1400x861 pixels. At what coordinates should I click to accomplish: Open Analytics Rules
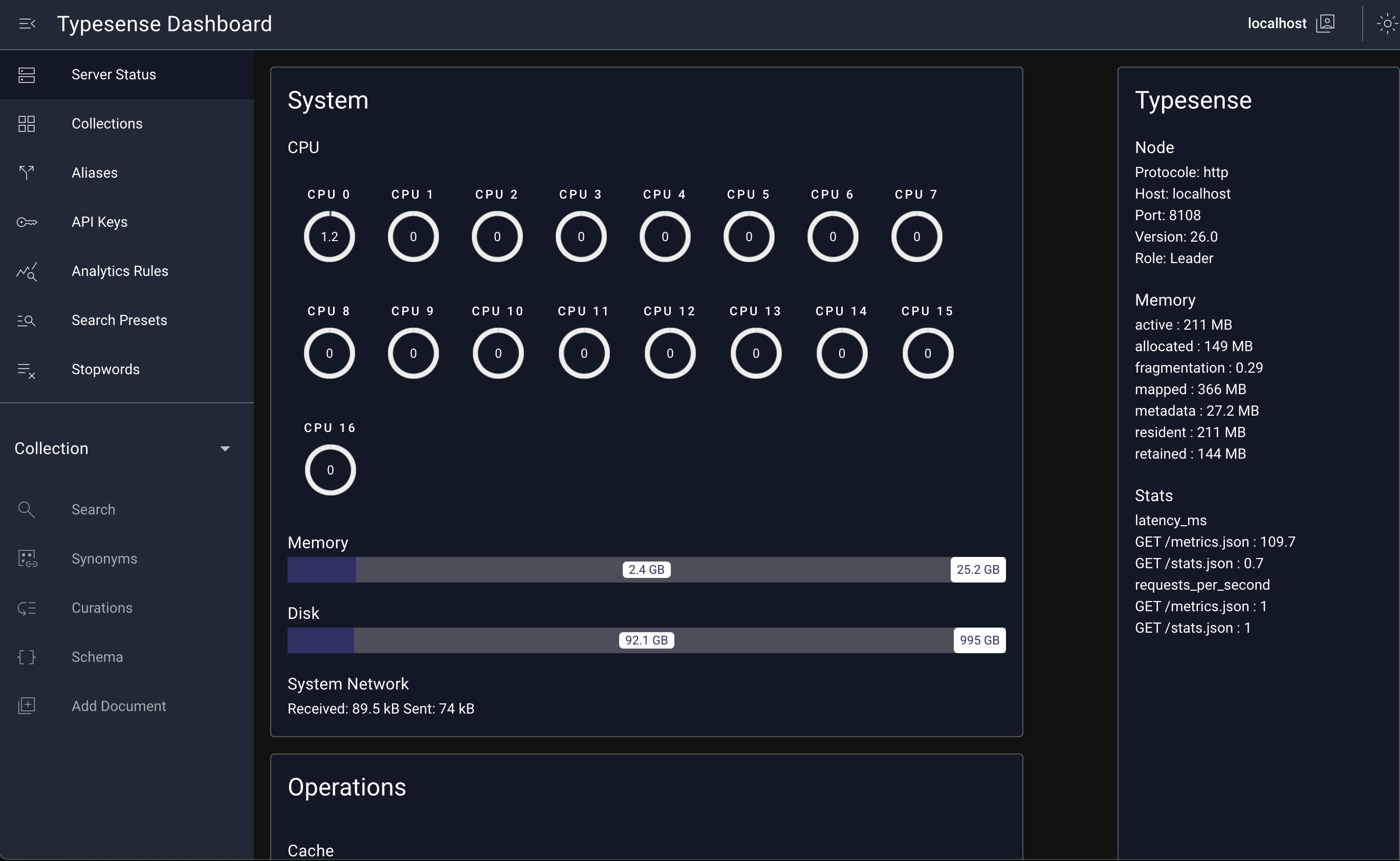(126, 271)
